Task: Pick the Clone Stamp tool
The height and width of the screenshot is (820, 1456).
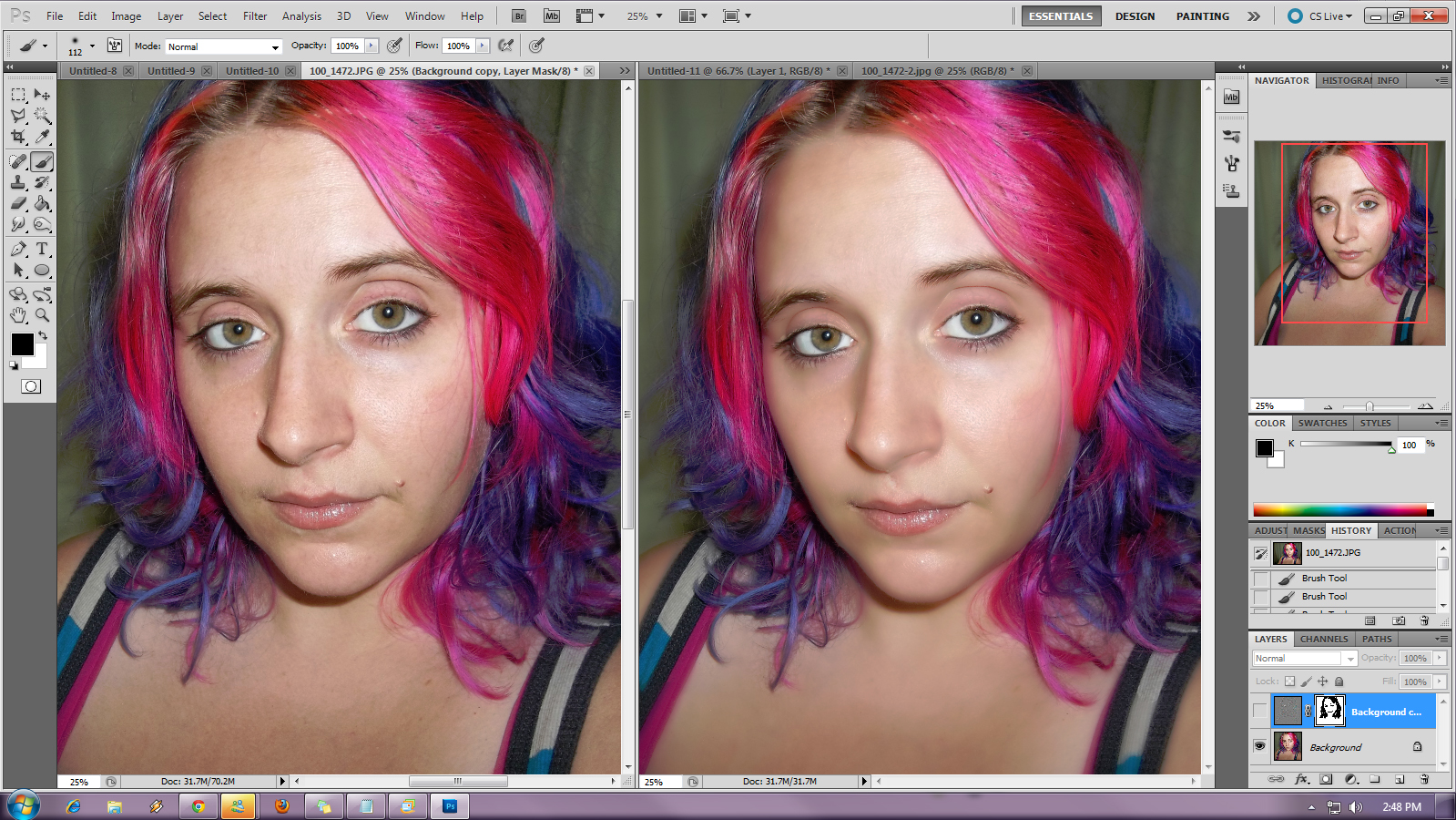Action: click(18, 183)
